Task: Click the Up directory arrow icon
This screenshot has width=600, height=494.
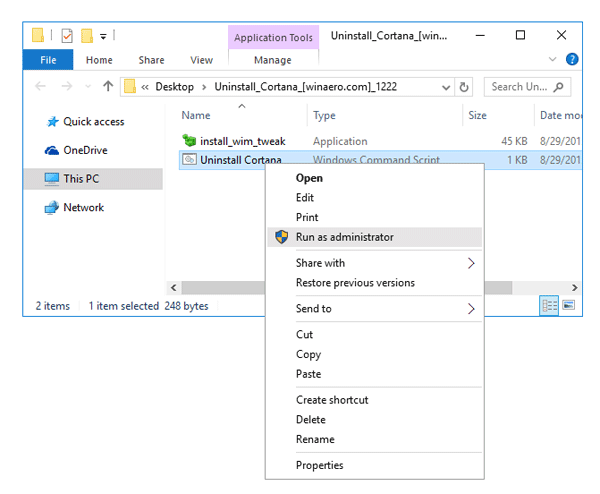Action: [x=108, y=87]
